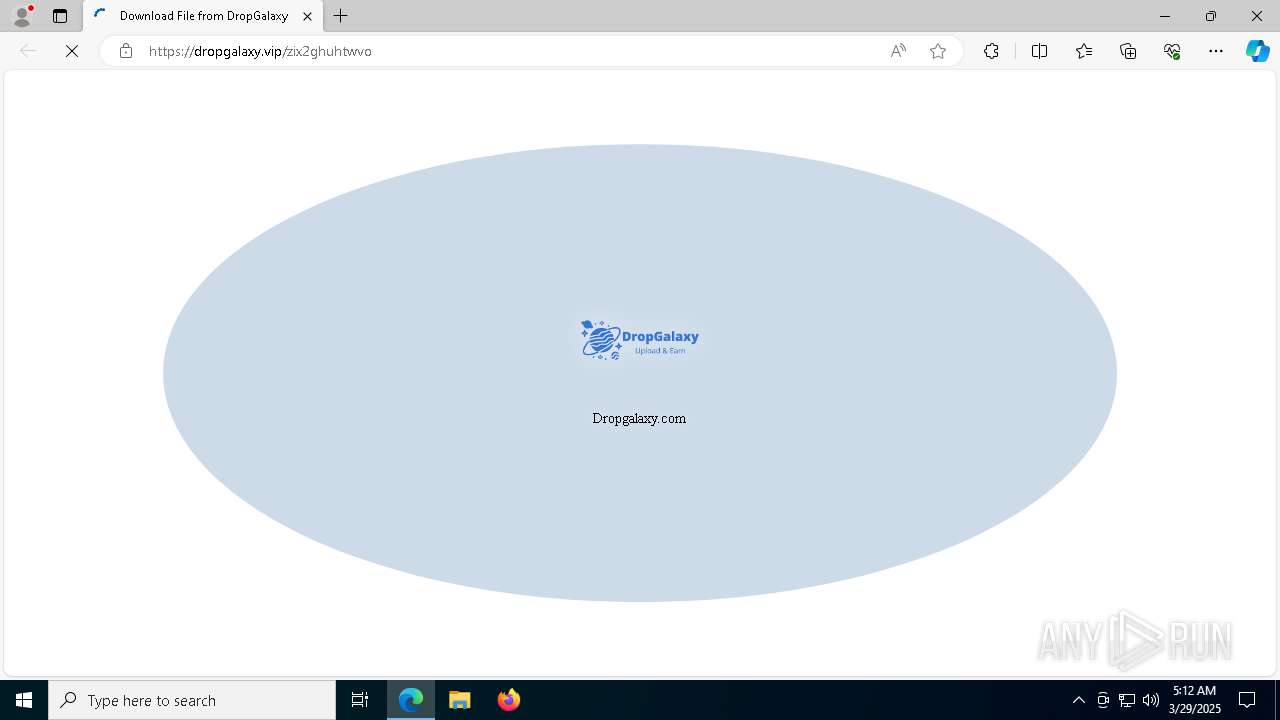The height and width of the screenshot is (720, 1280).
Task: Open File Explorer from the taskbar
Action: coord(459,700)
